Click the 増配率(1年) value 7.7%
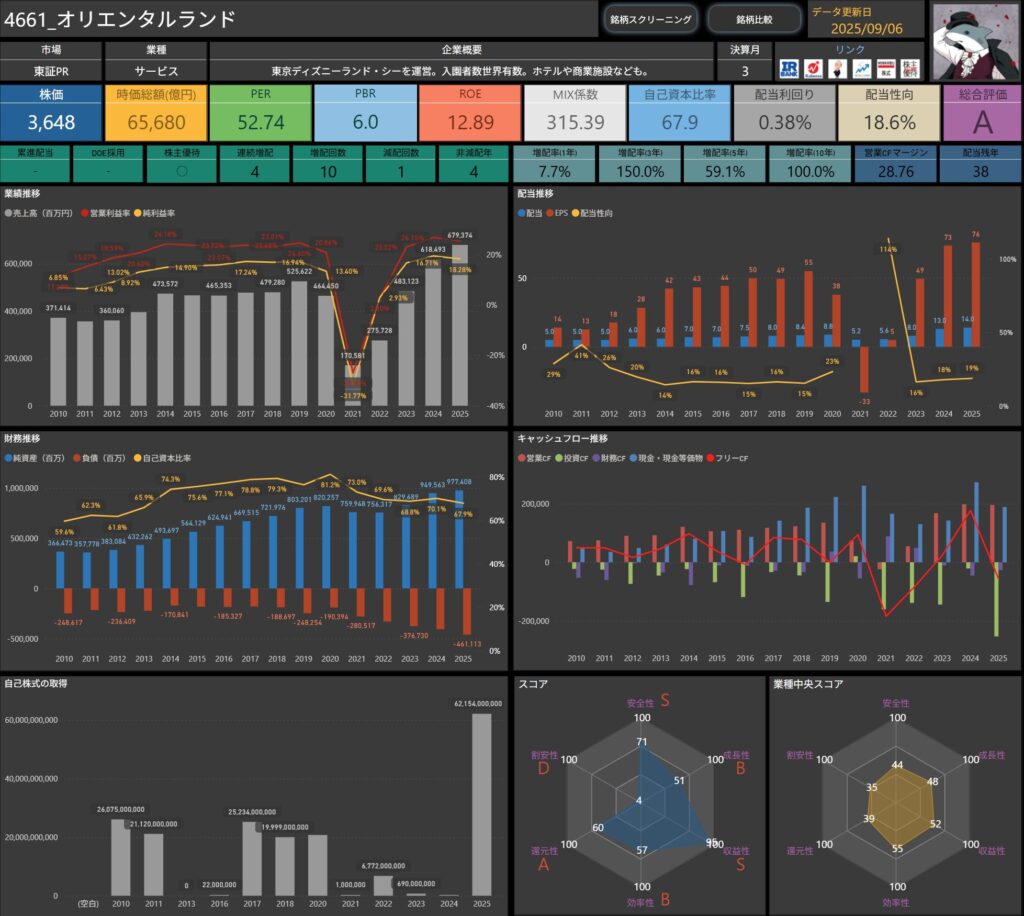The image size is (1024, 916). pos(554,172)
